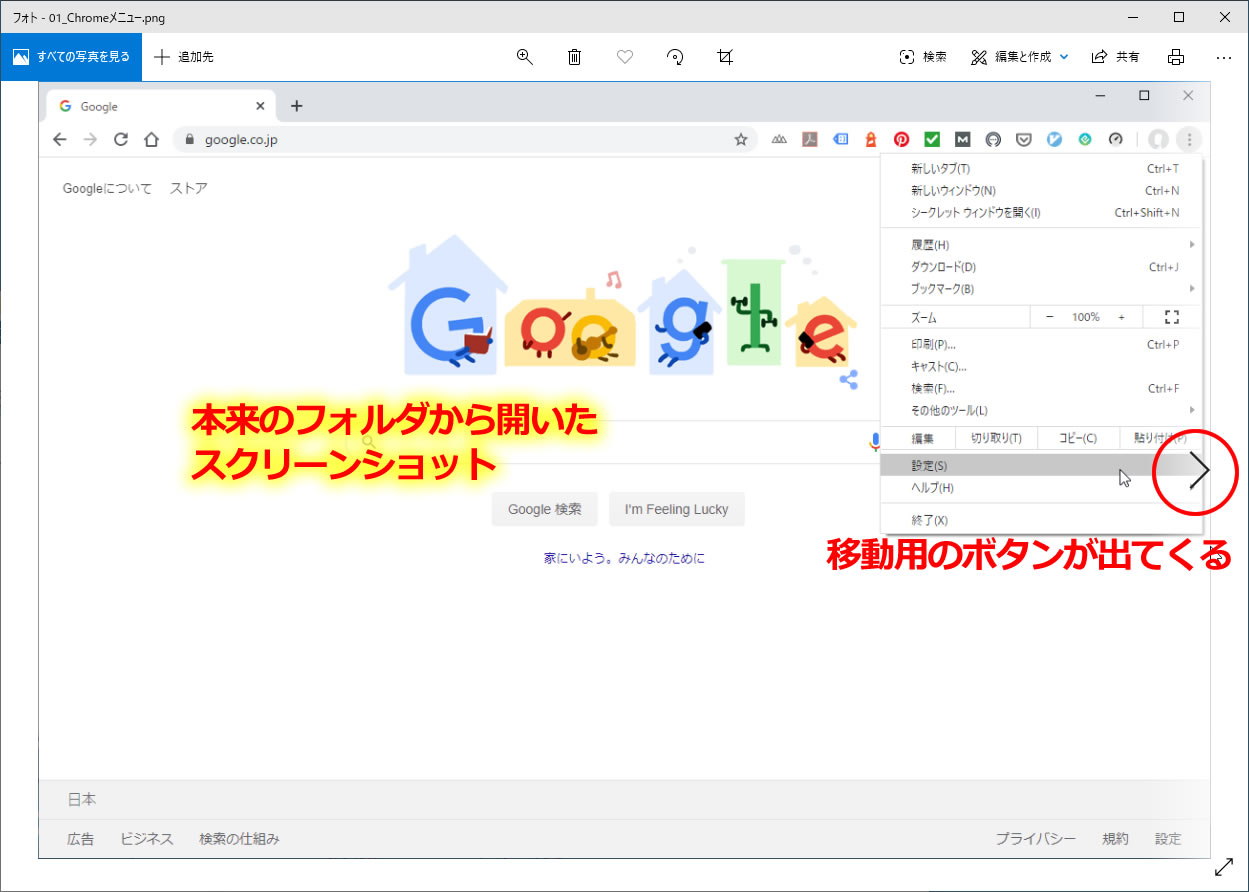Open 設定(S) from the Chrome menu
The image size is (1249, 892).
point(1042,466)
